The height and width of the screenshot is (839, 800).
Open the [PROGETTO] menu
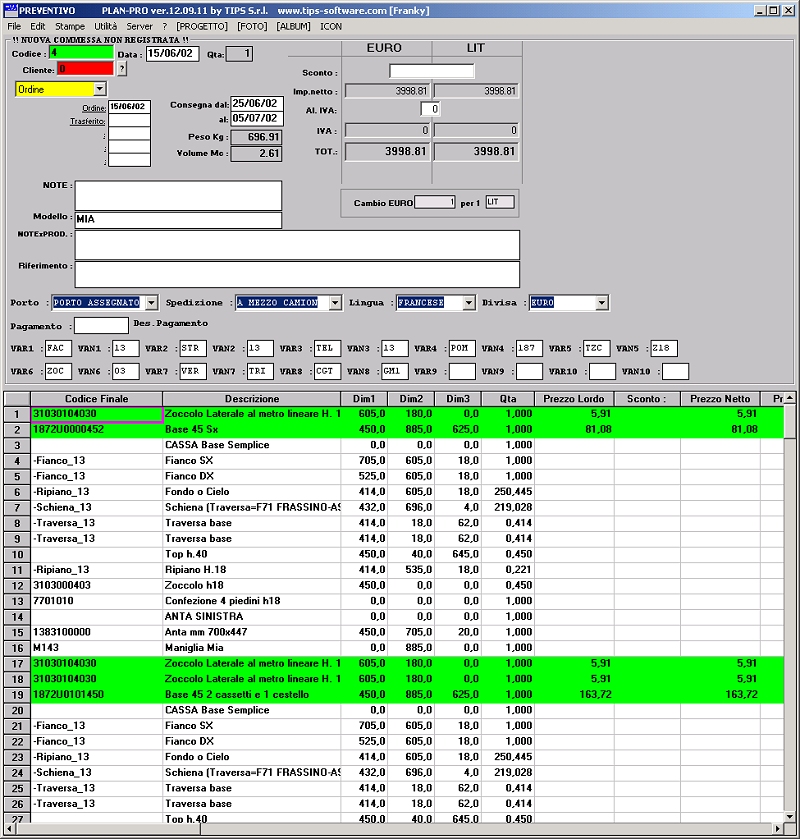(202, 26)
